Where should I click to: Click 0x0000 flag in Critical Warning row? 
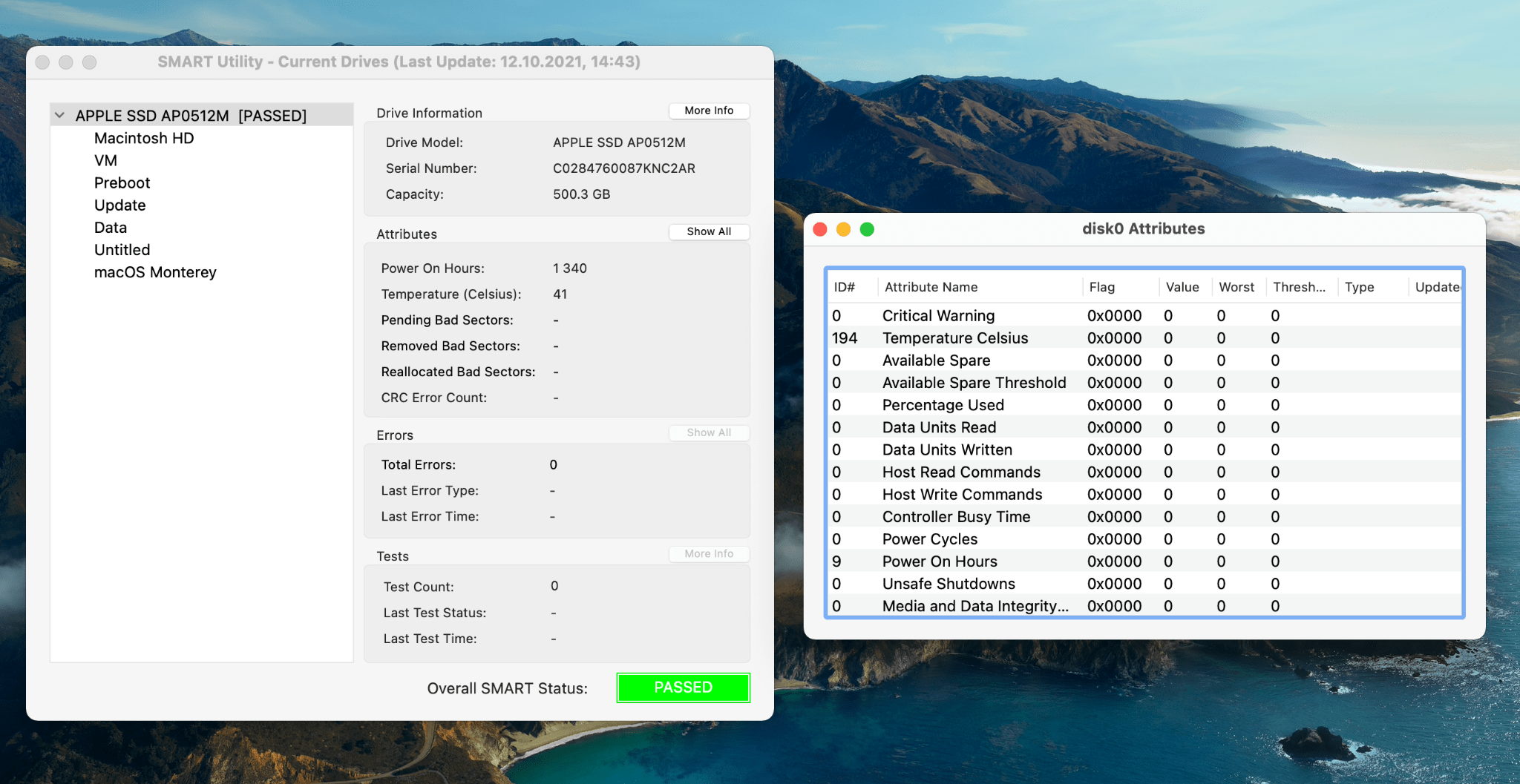point(1115,316)
